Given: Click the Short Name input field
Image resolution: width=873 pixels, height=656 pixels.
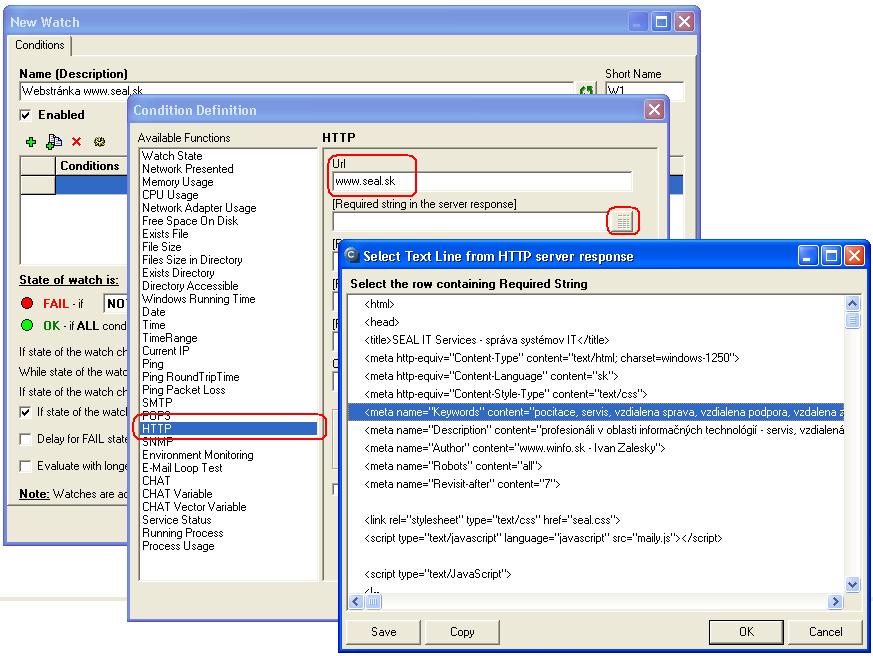Looking at the screenshot, I should [645, 91].
